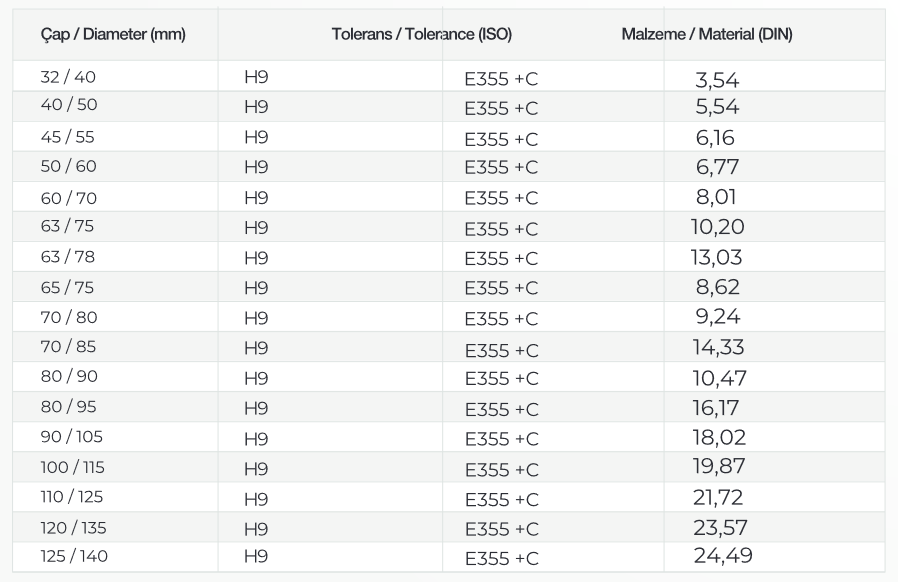This screenshot has height=582, width=898.
Task: Click the Malzeme / Material (DIN) header
Action: coord(707,35)
